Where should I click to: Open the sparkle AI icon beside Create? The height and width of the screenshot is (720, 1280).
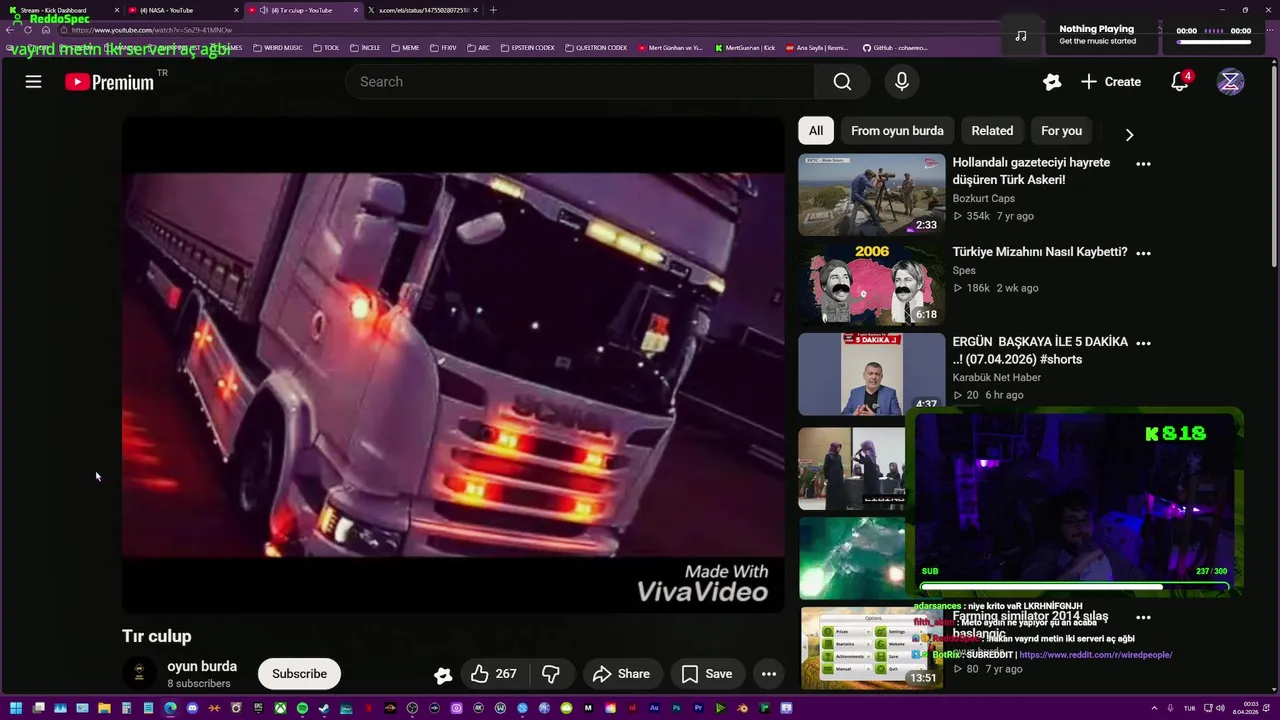(x=1051, y=82)
